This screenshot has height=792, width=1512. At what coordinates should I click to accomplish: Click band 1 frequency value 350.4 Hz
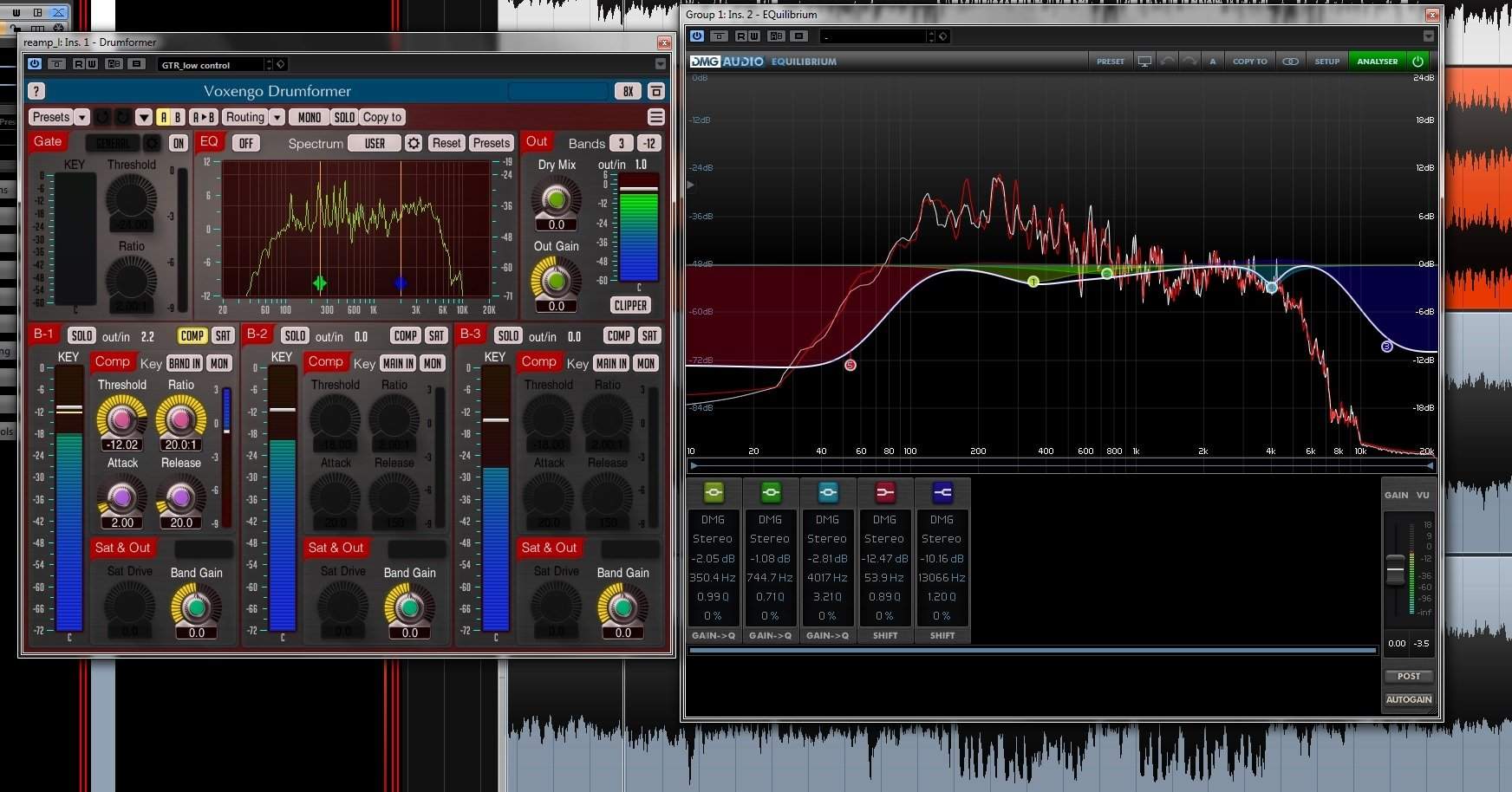point(713,577)
